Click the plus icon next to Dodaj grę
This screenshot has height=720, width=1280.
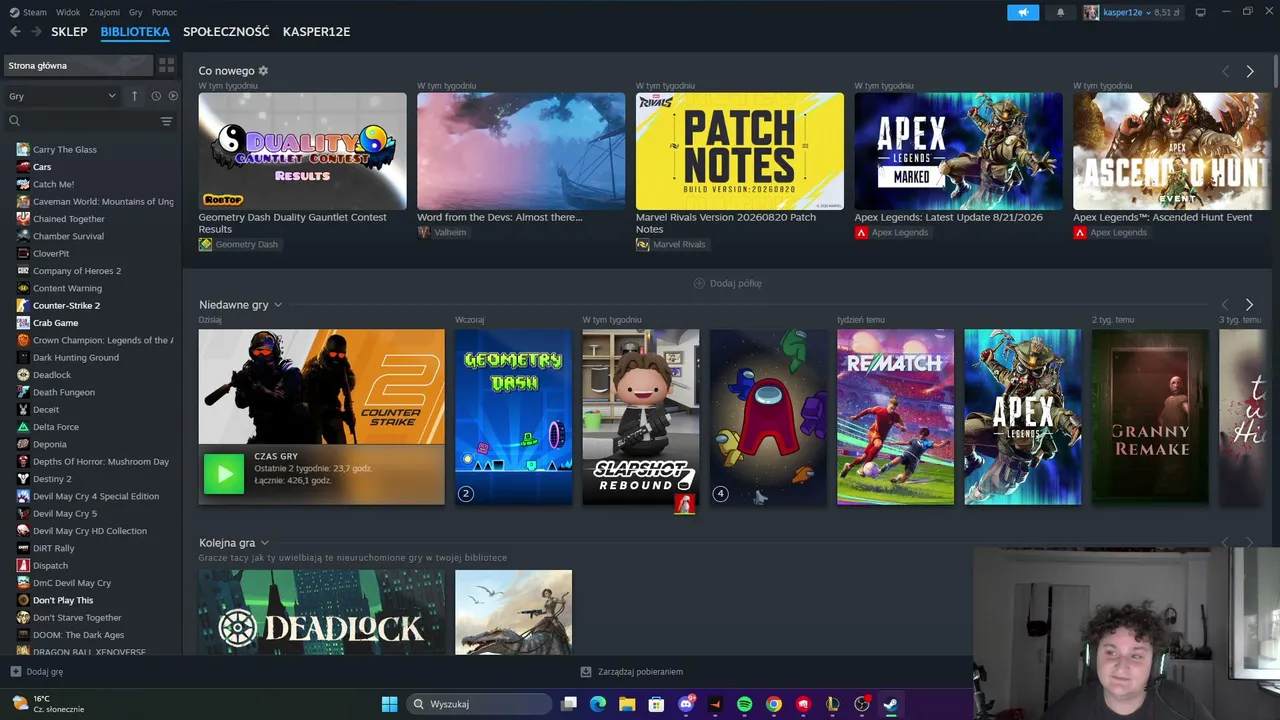(15, 672)
